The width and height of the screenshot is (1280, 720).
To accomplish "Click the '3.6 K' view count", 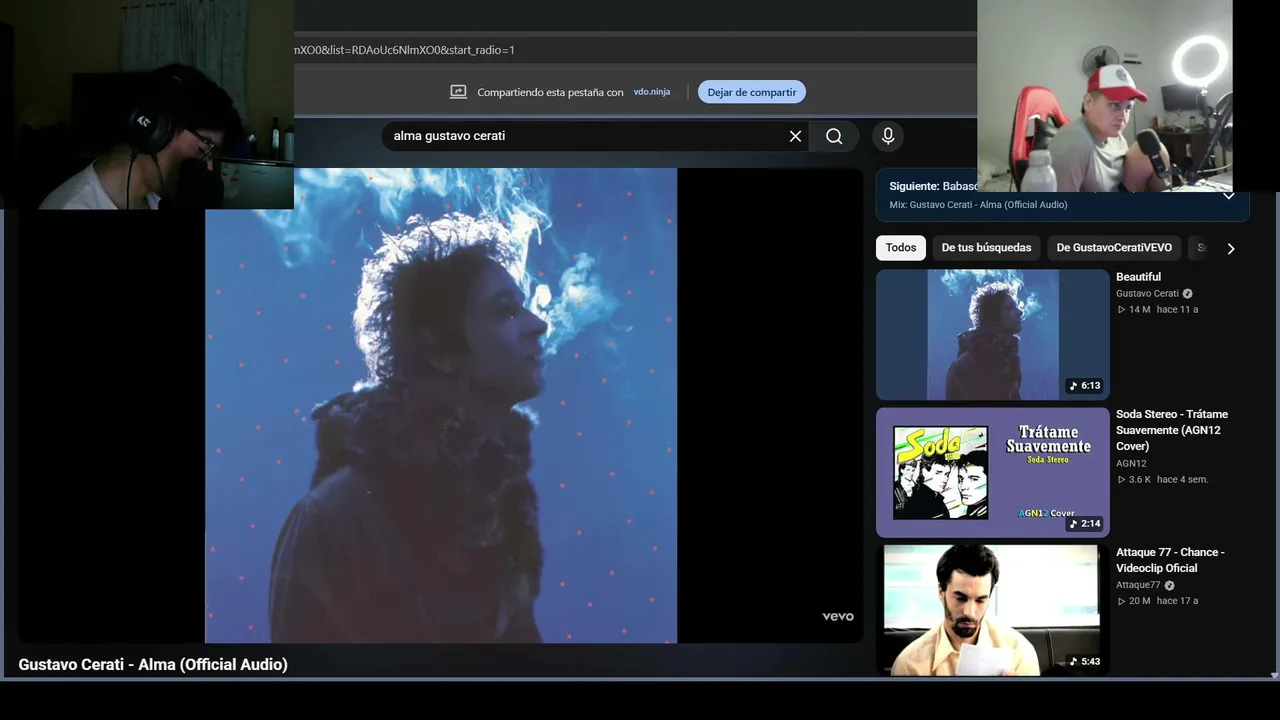I will pyautogui.click(x=1134, y=480).
